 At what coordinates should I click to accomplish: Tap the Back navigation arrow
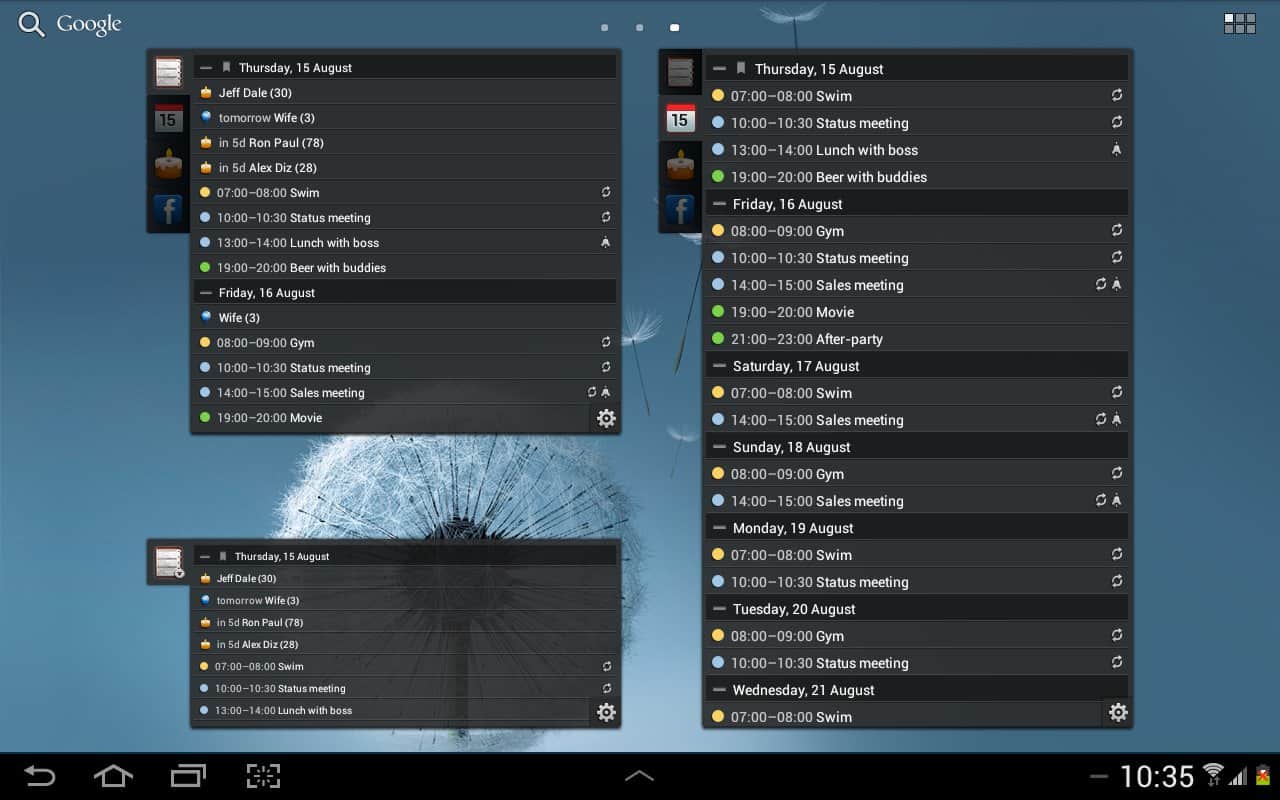40,775
